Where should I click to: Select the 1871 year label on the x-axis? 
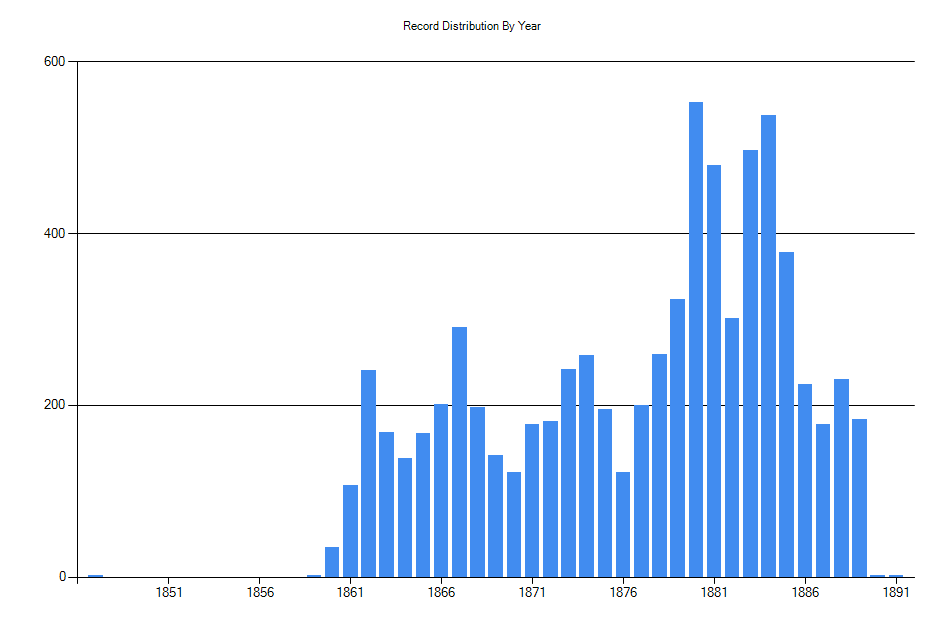coord(532,593)
